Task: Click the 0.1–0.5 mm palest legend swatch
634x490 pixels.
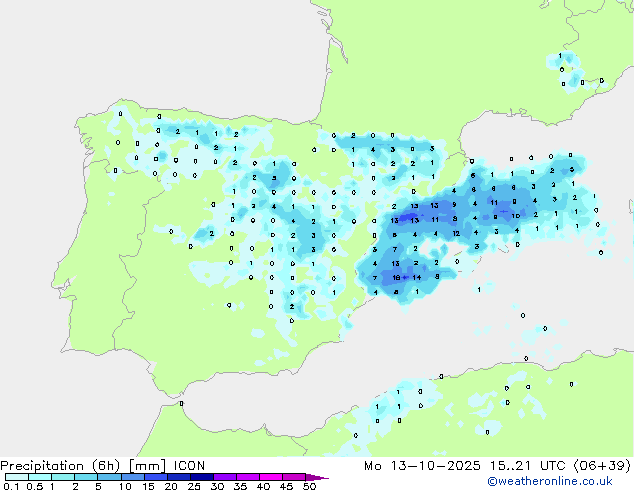Action: (17, 477)
